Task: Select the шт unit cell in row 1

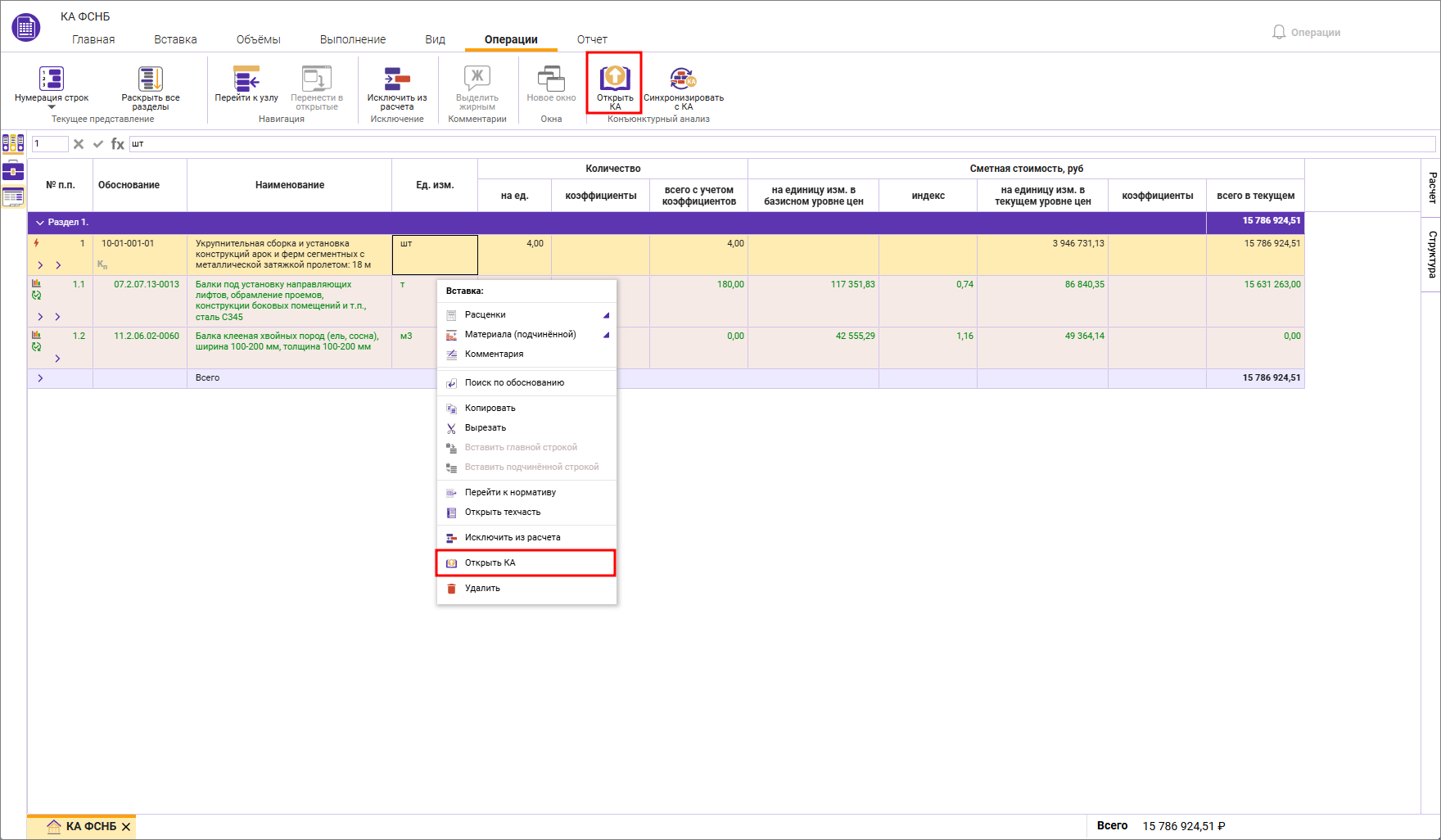Action: pos(435,255)
